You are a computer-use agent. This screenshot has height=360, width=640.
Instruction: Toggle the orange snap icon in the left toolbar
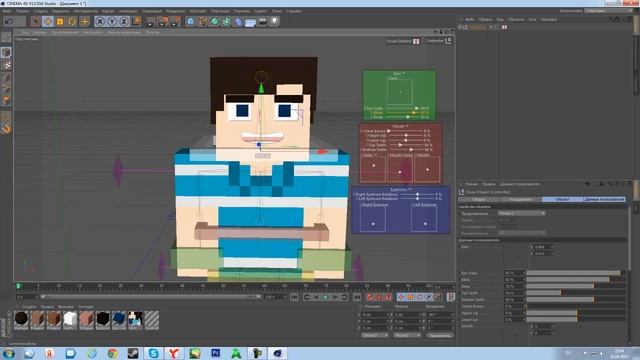click(x=6, y=129)
